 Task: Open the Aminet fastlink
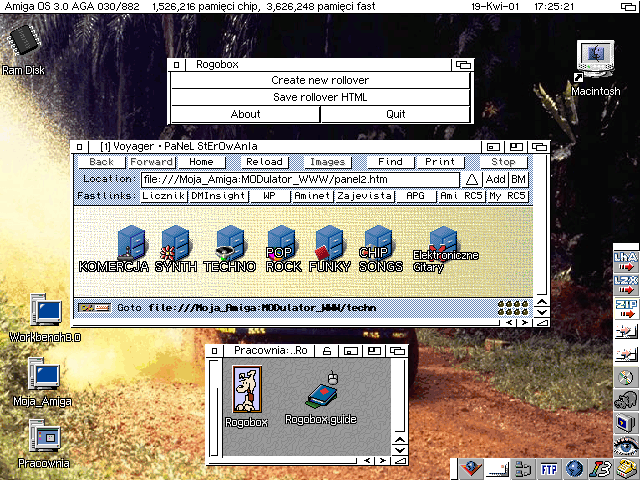tap(312, 196)
